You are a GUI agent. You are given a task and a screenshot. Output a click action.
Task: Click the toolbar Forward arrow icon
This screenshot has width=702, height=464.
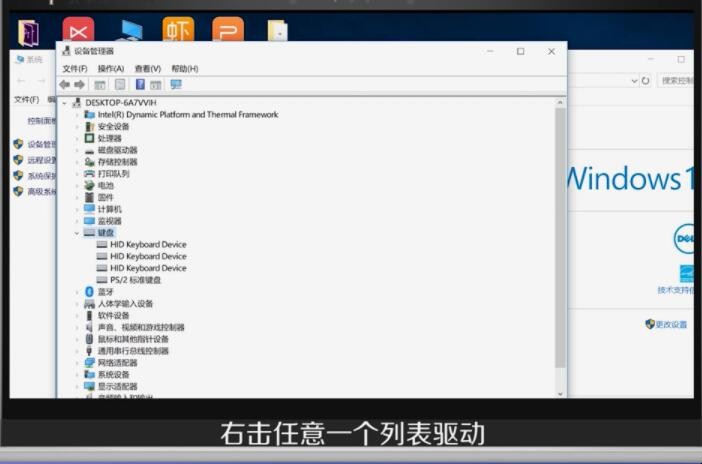[79, 85]
